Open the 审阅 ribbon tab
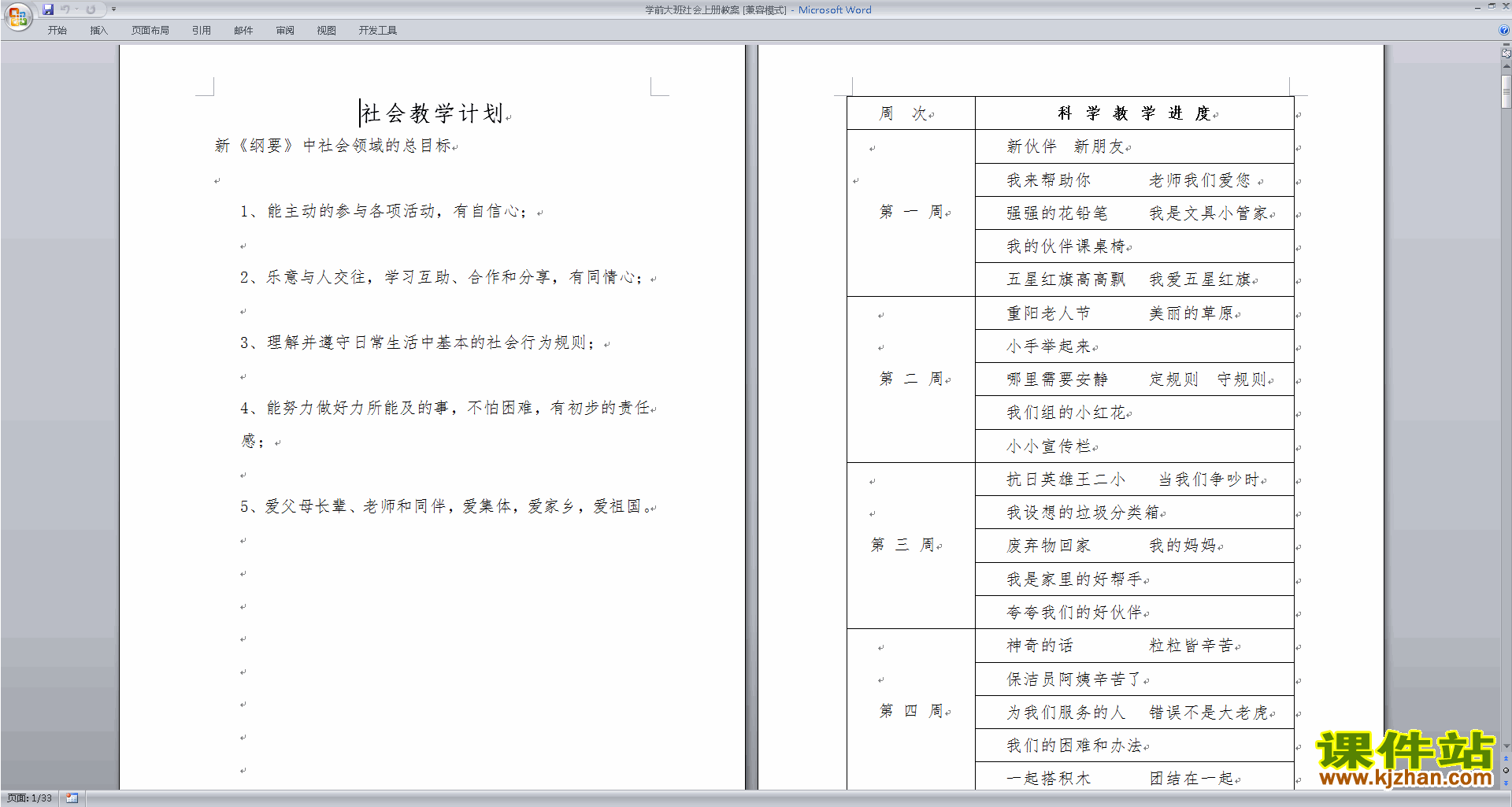This screenshot has height=807, width=1512. click(x=285, y=31)
